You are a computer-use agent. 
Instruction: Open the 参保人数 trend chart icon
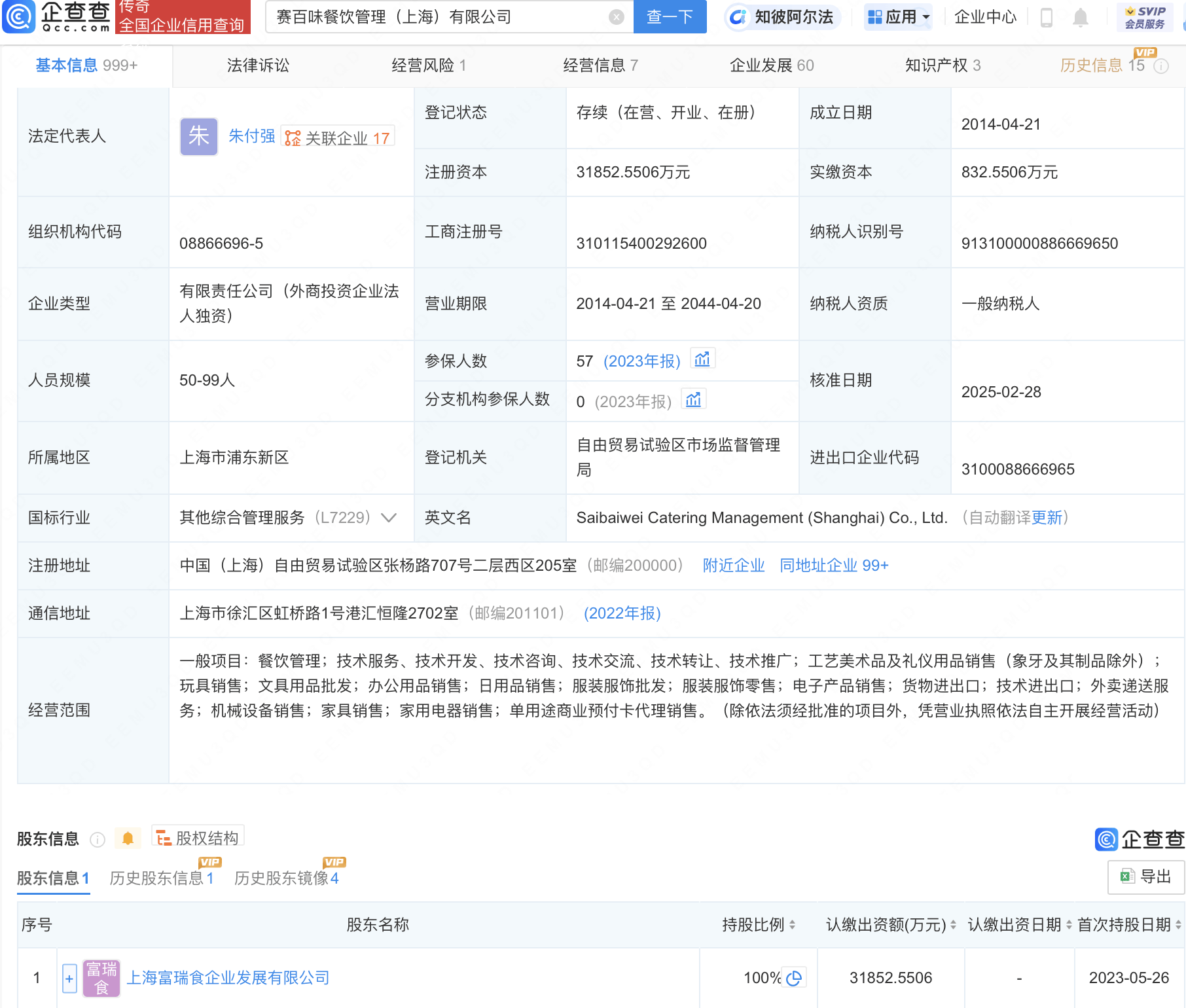point(702,359)
